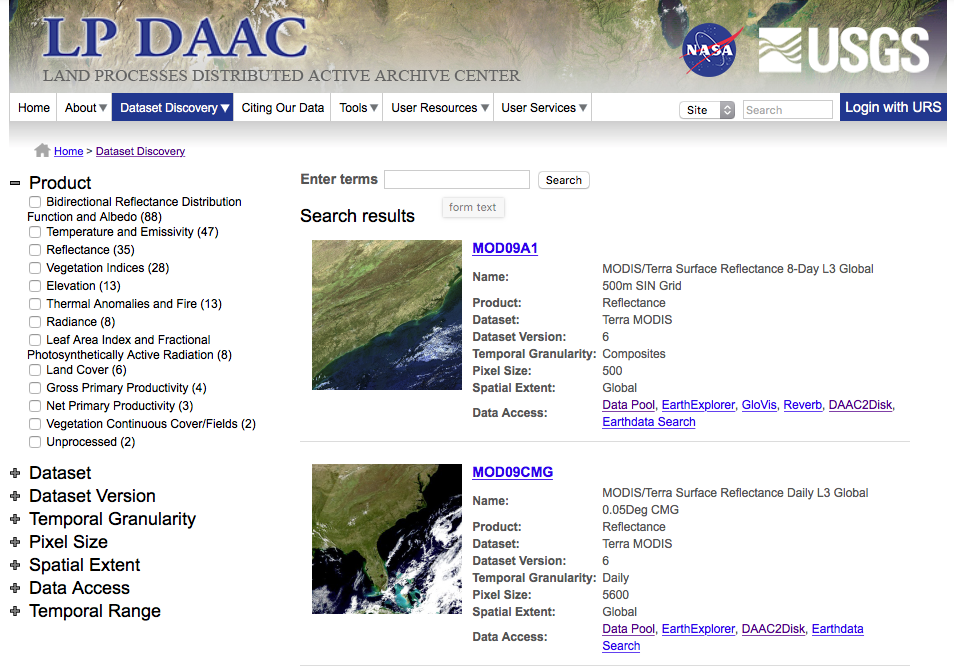Image resolution: width=954 pixels, height=671 pixels.
Task: Open the Tools dropdown menu
Action: pos(358,108)
